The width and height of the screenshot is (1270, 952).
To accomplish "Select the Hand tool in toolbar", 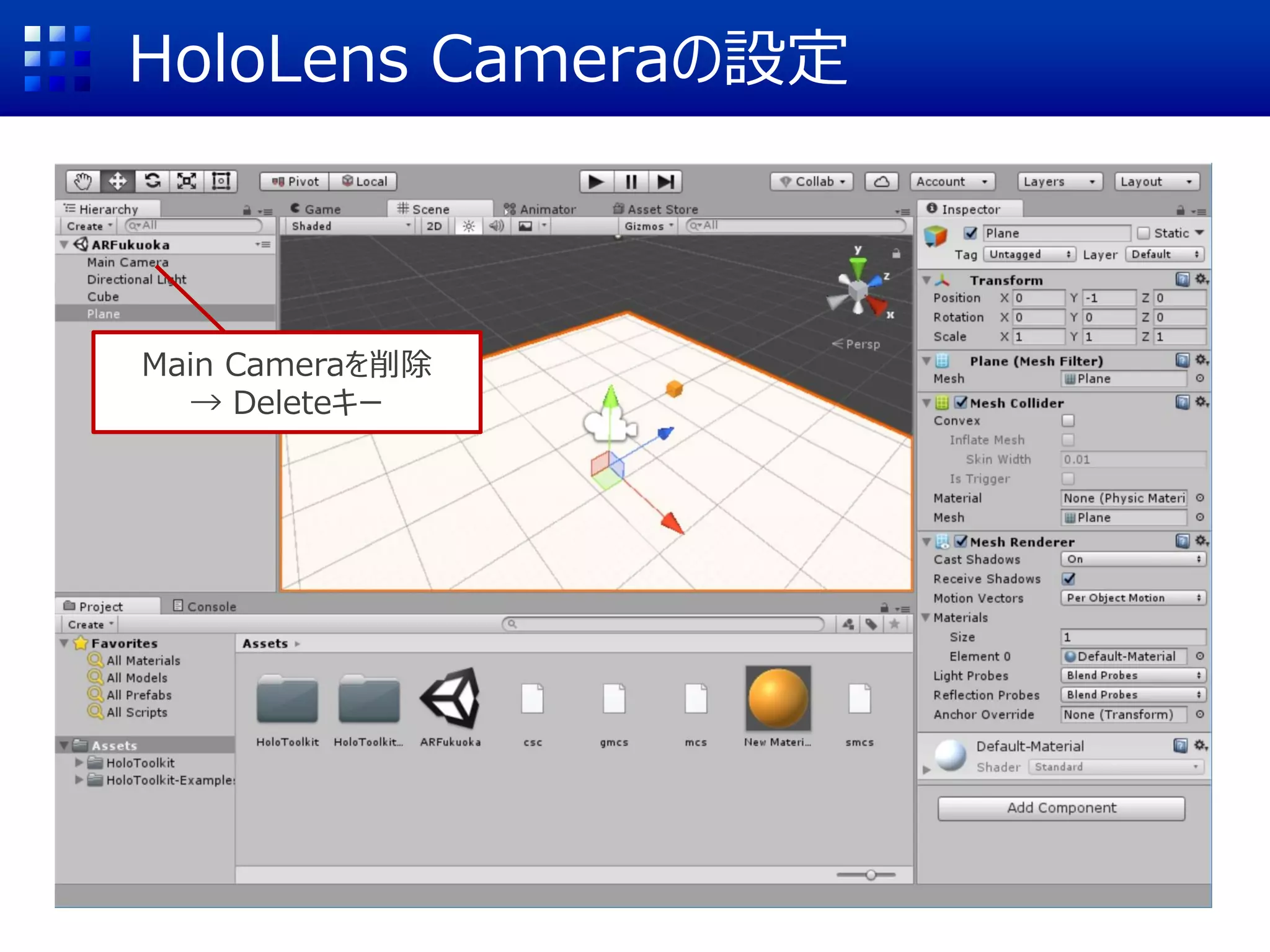I will click(x=83, y=182).
